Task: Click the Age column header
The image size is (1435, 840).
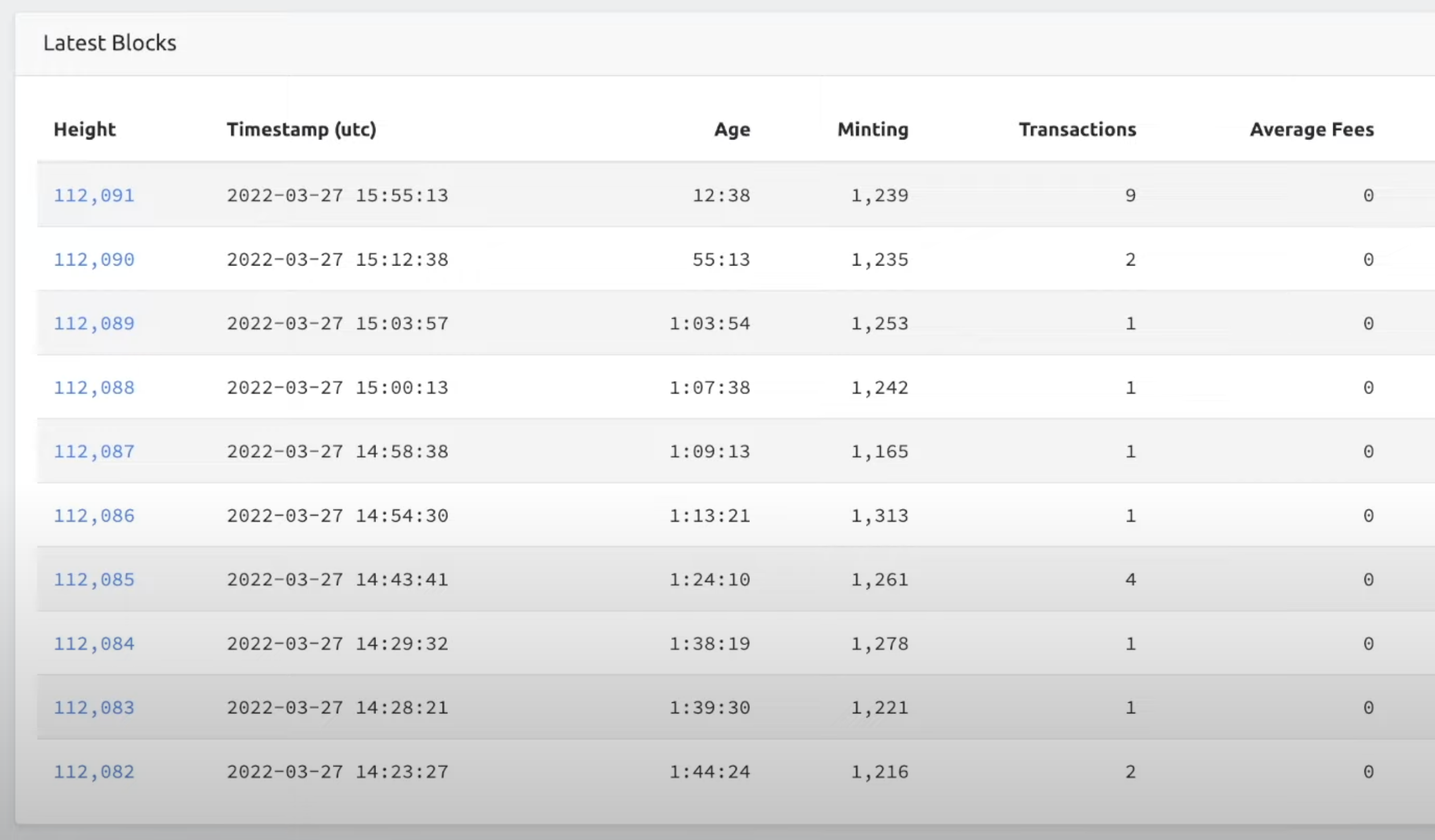Action: coord(732,130)
